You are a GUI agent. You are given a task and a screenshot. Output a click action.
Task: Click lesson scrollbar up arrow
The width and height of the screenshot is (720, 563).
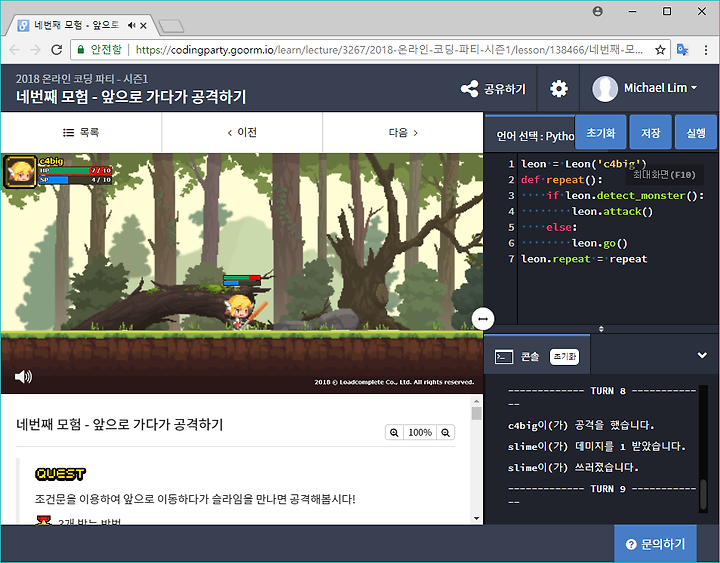tap(476, 401)
